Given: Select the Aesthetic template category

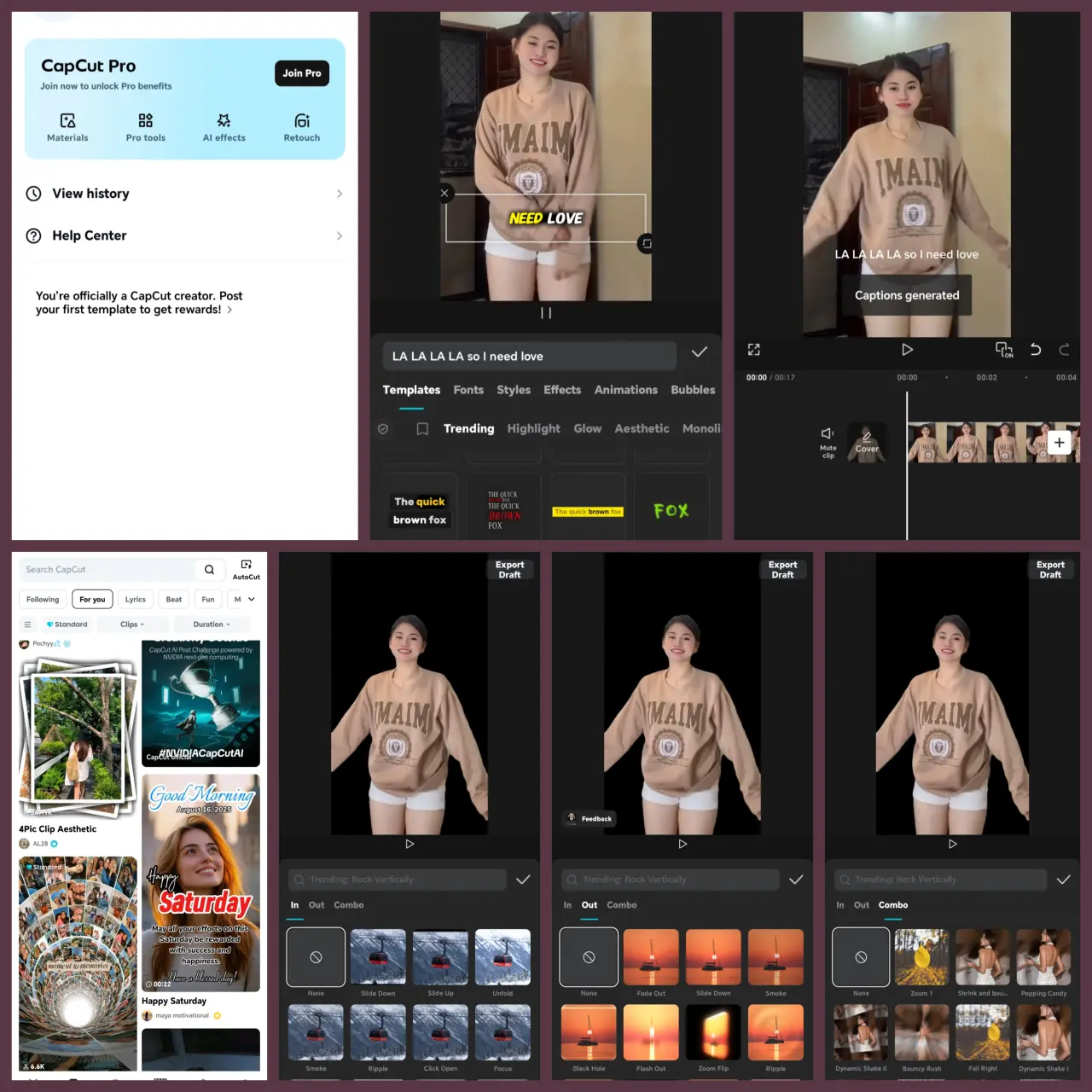Looking at the screenshot, I should click(x=642, y=428).
